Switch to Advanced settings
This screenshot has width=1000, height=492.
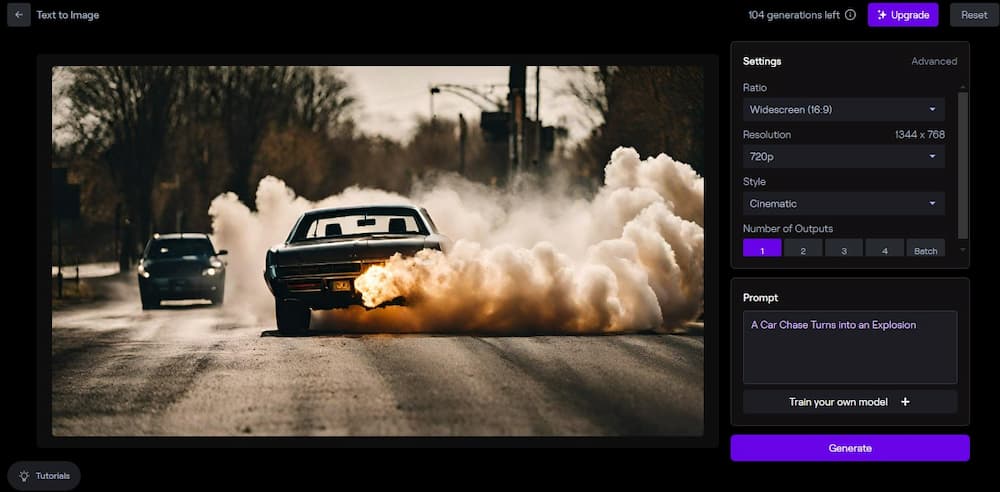933,61
